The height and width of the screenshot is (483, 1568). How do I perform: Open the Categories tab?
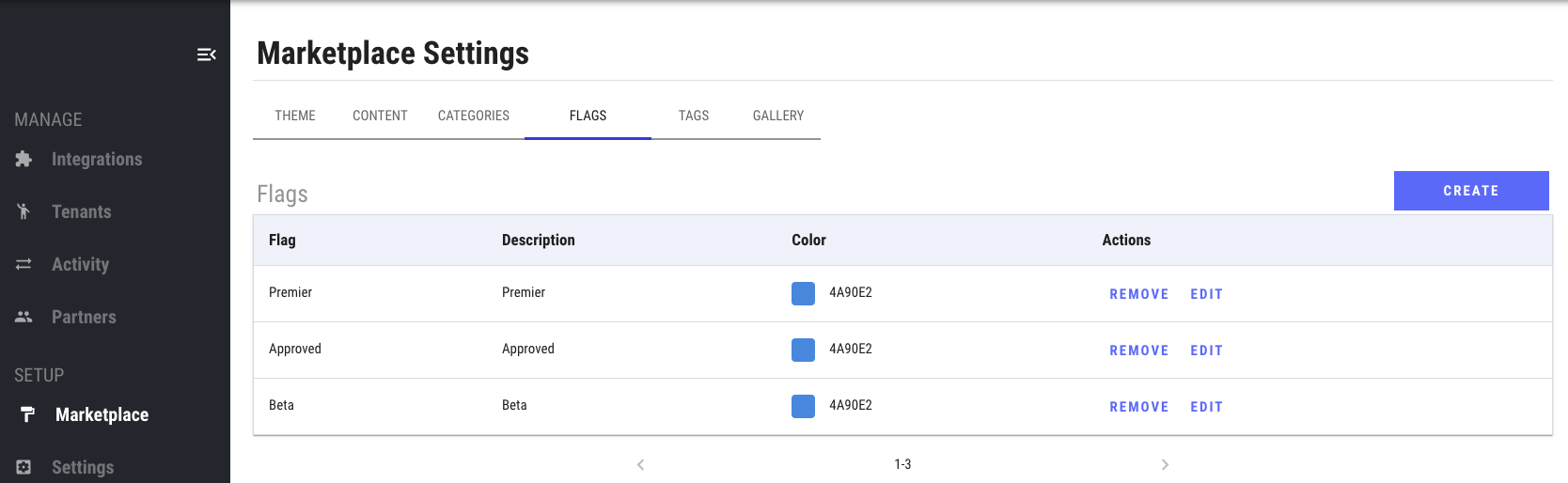474,116
